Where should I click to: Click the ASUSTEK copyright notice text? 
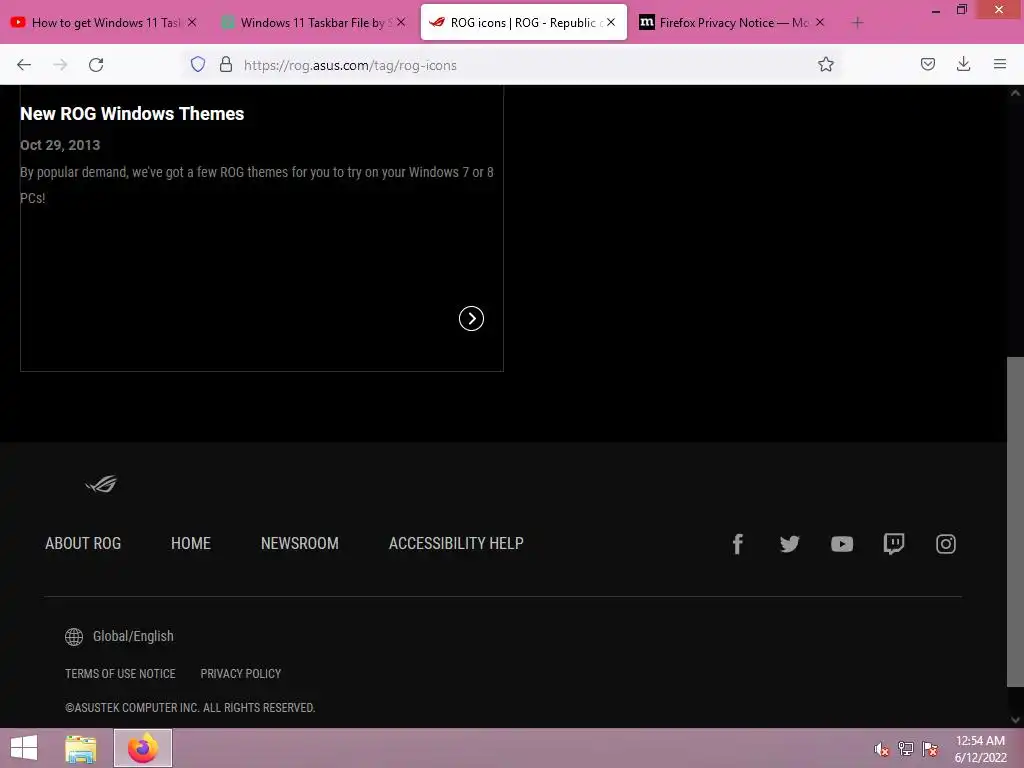[x=190, y=708]
